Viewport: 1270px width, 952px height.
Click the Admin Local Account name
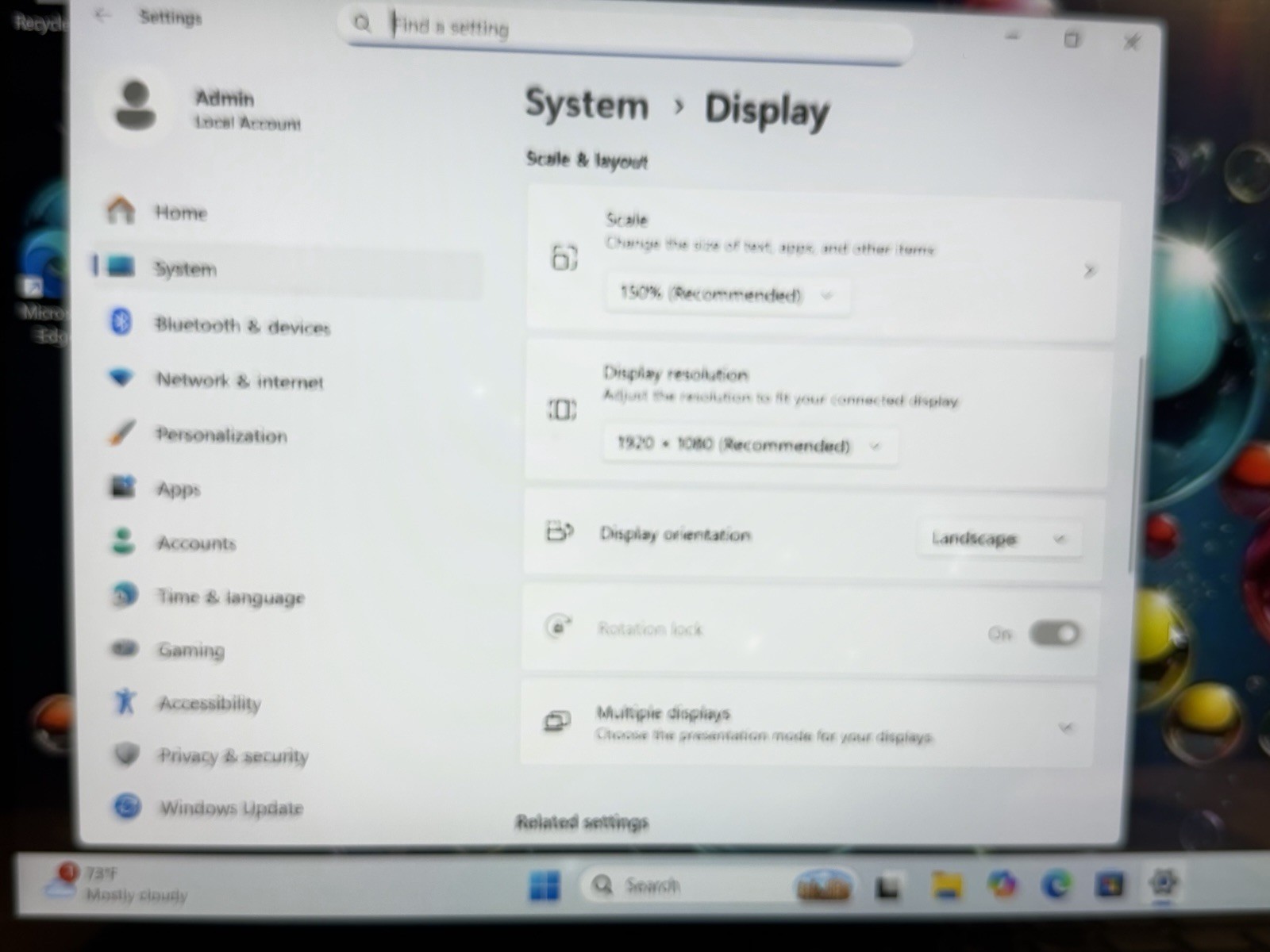[248, 109]
